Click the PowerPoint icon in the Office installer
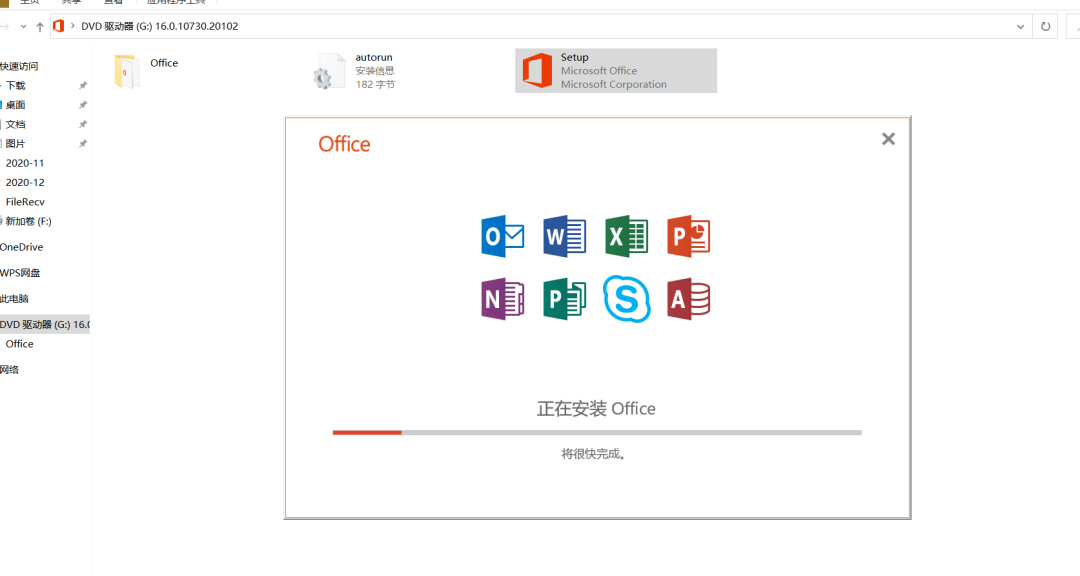Screen dimensions: 1080x576 [x=688, y=236]
